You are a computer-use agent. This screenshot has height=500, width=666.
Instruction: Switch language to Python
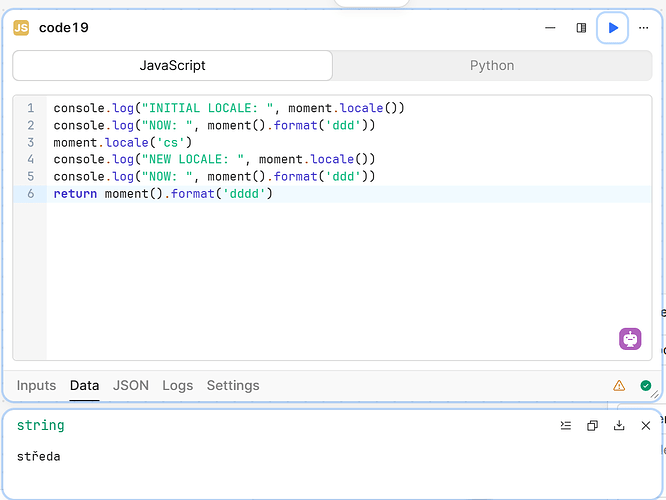[x=492, y=66]
